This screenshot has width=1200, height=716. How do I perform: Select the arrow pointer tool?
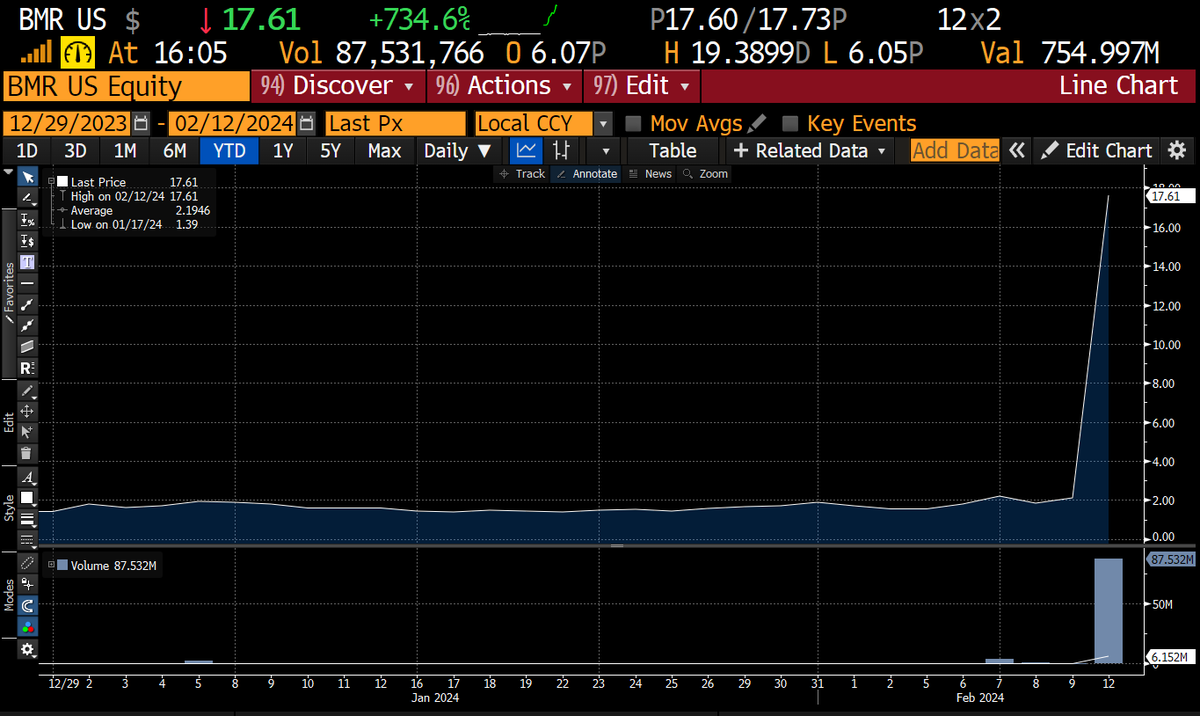click(x=28, y=177)
